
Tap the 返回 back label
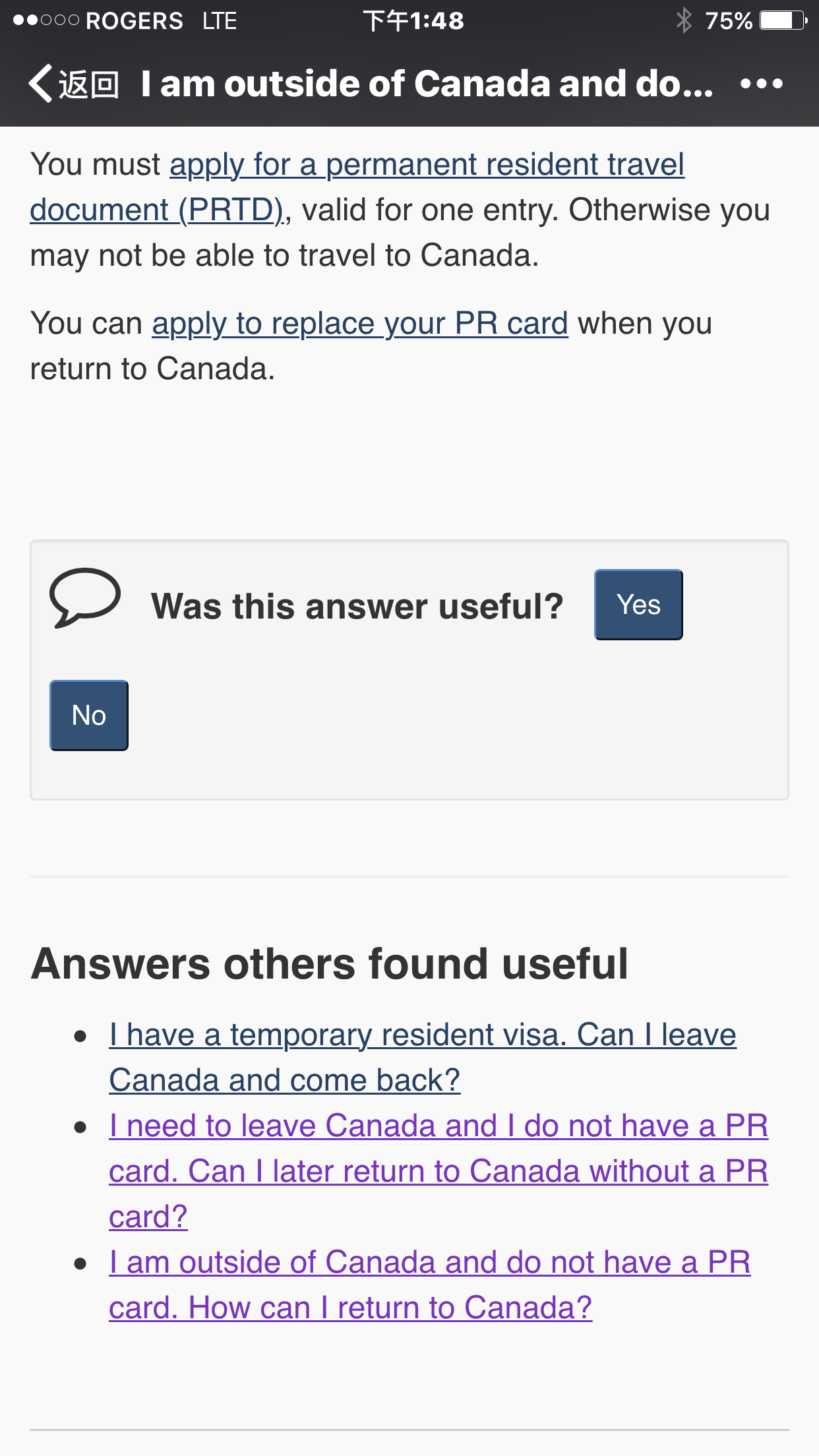point(89,84)
